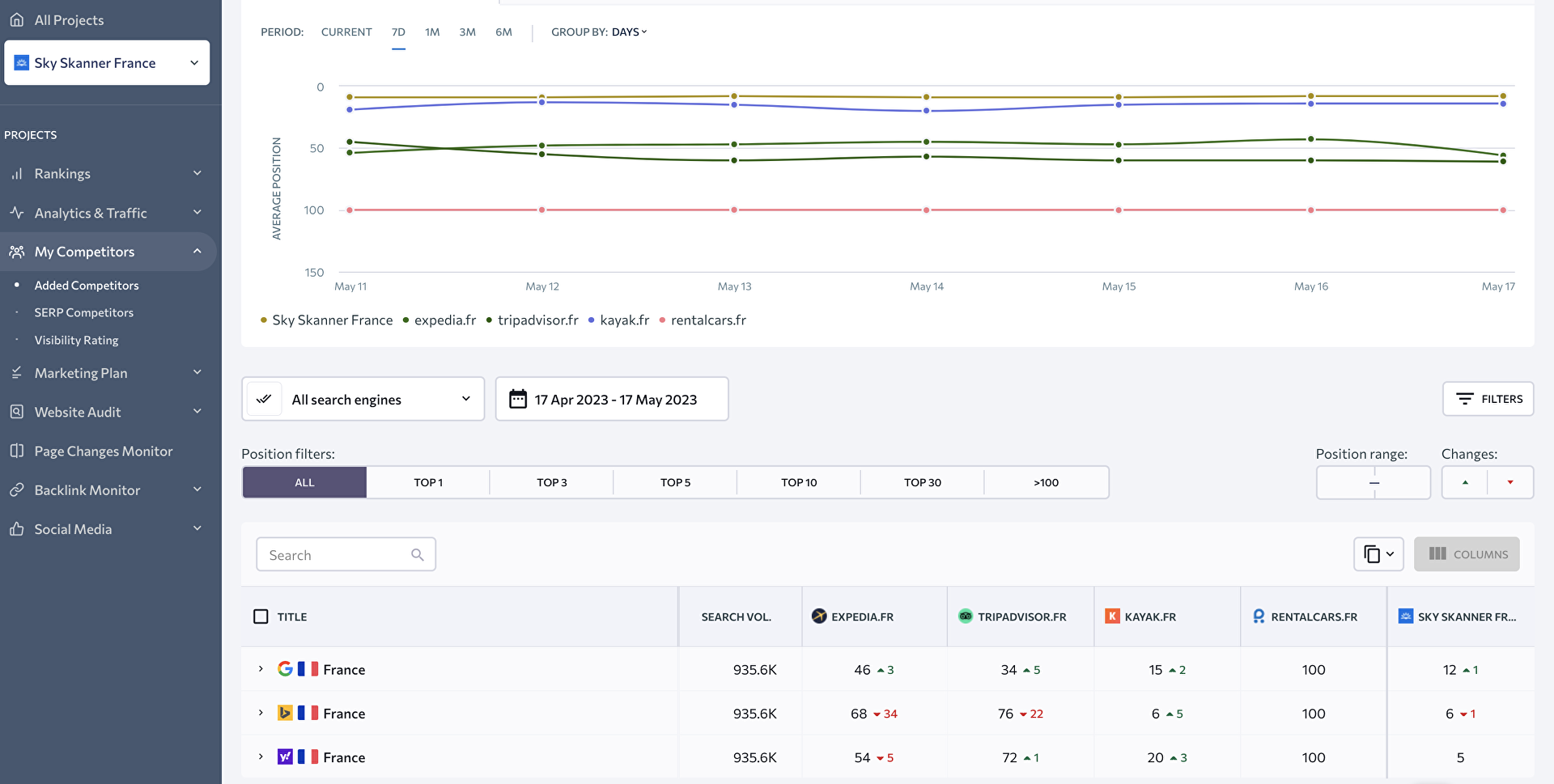Open Added Competitors page
The image size is (1554, 784).
87,285
